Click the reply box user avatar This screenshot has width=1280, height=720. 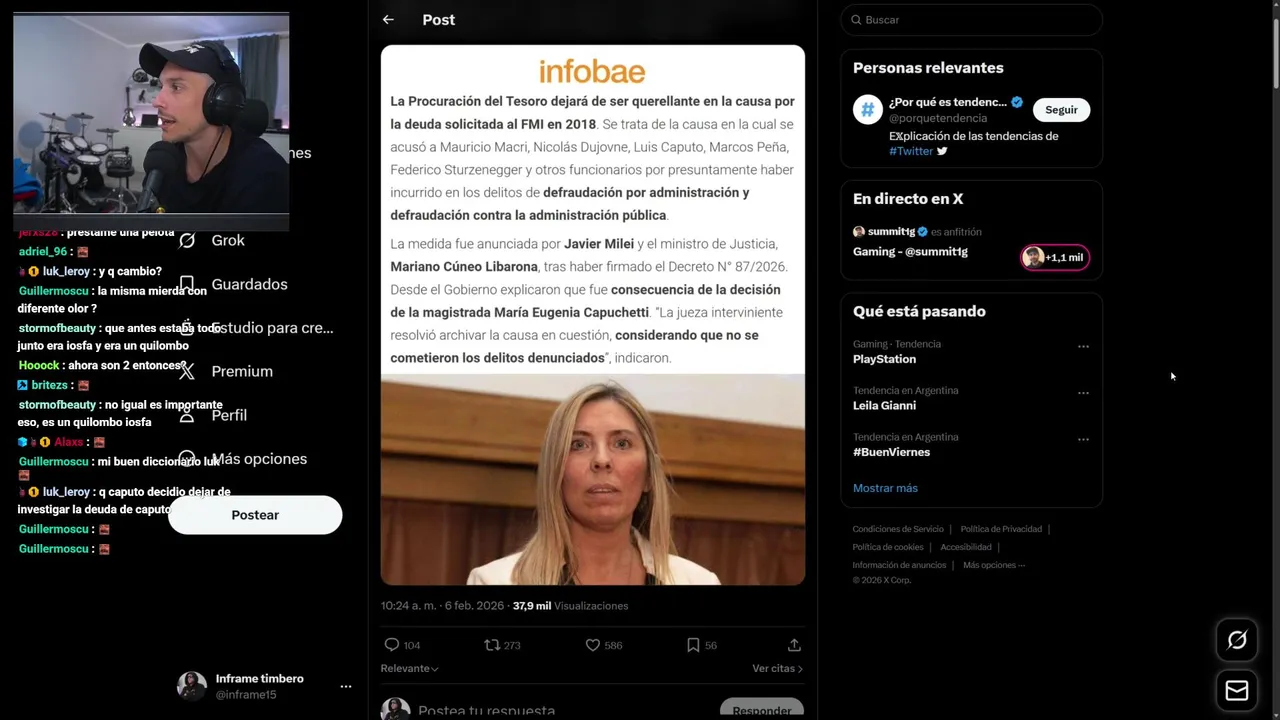point(395,709)
